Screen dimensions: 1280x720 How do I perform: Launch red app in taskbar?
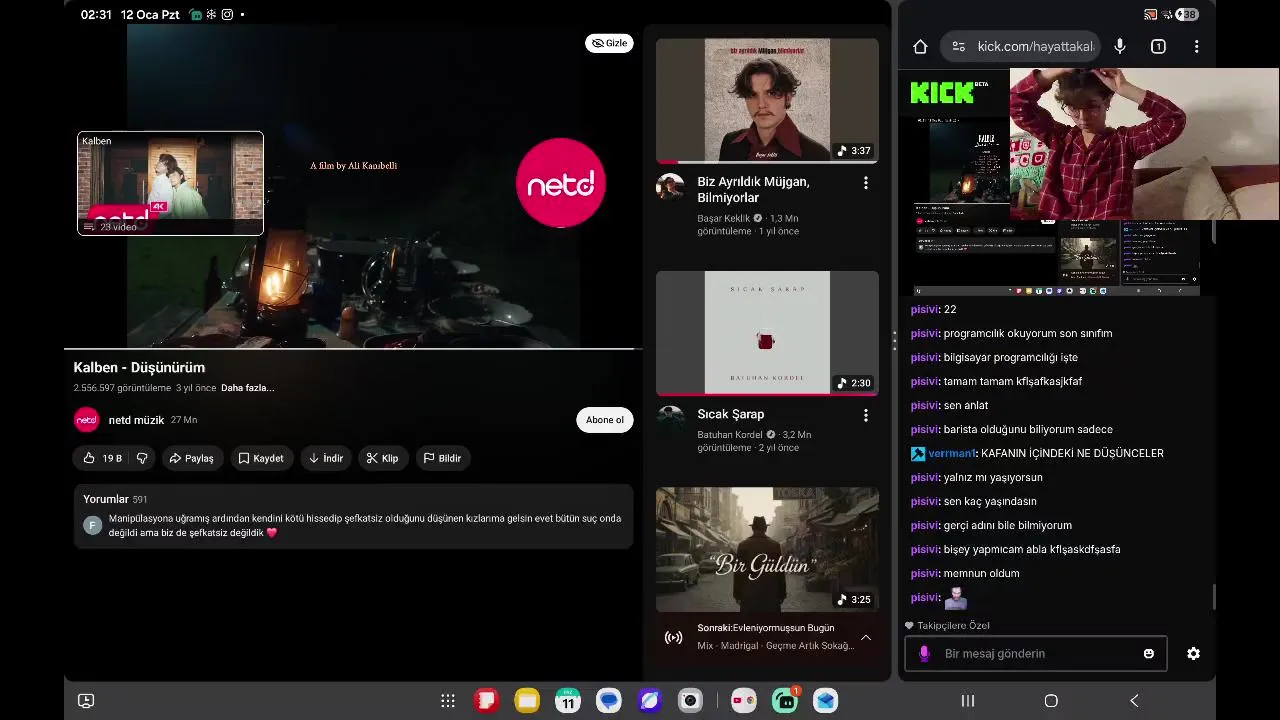(486, 701)
